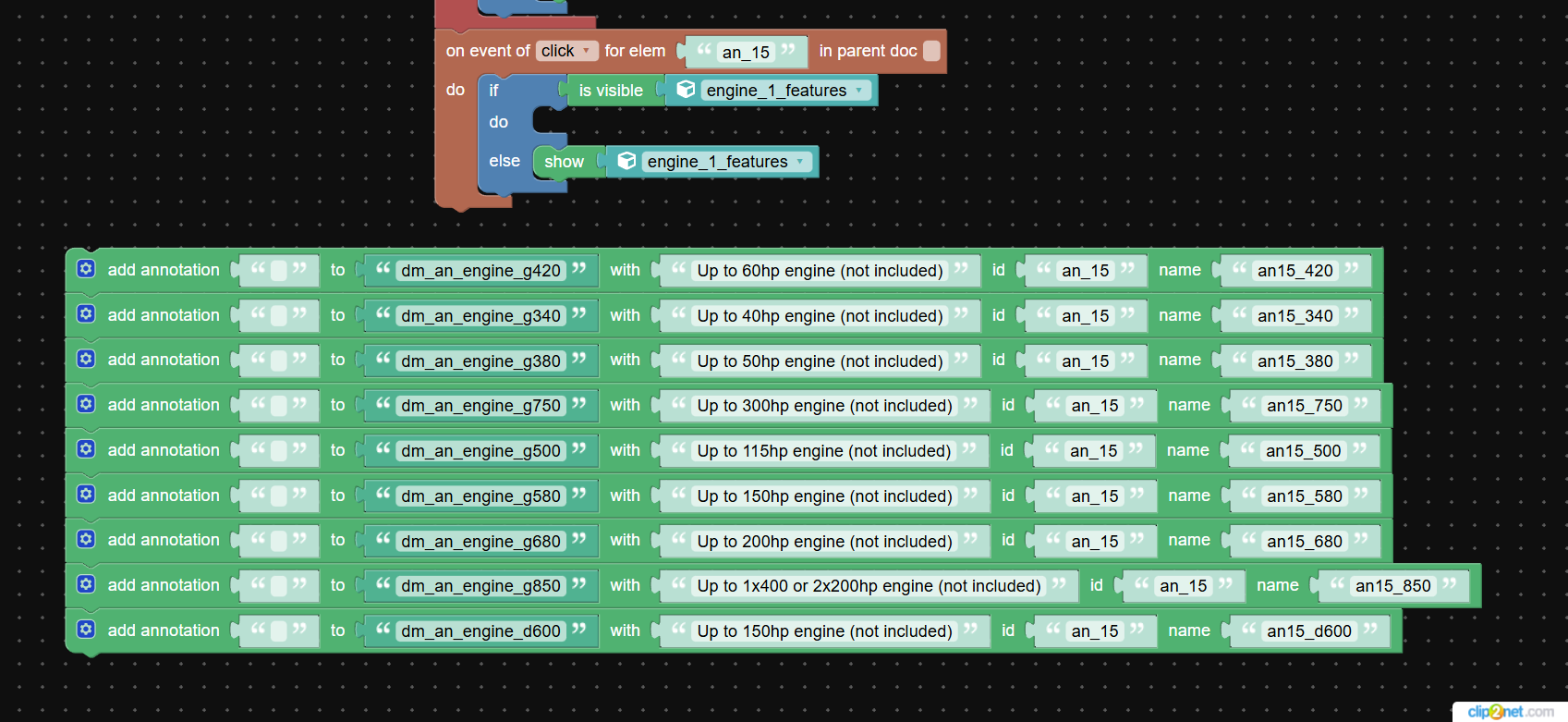Edit the Up to 60hp engine annotation text
The height and width of the screenshot is (722, 1568).
pos(820,271)
